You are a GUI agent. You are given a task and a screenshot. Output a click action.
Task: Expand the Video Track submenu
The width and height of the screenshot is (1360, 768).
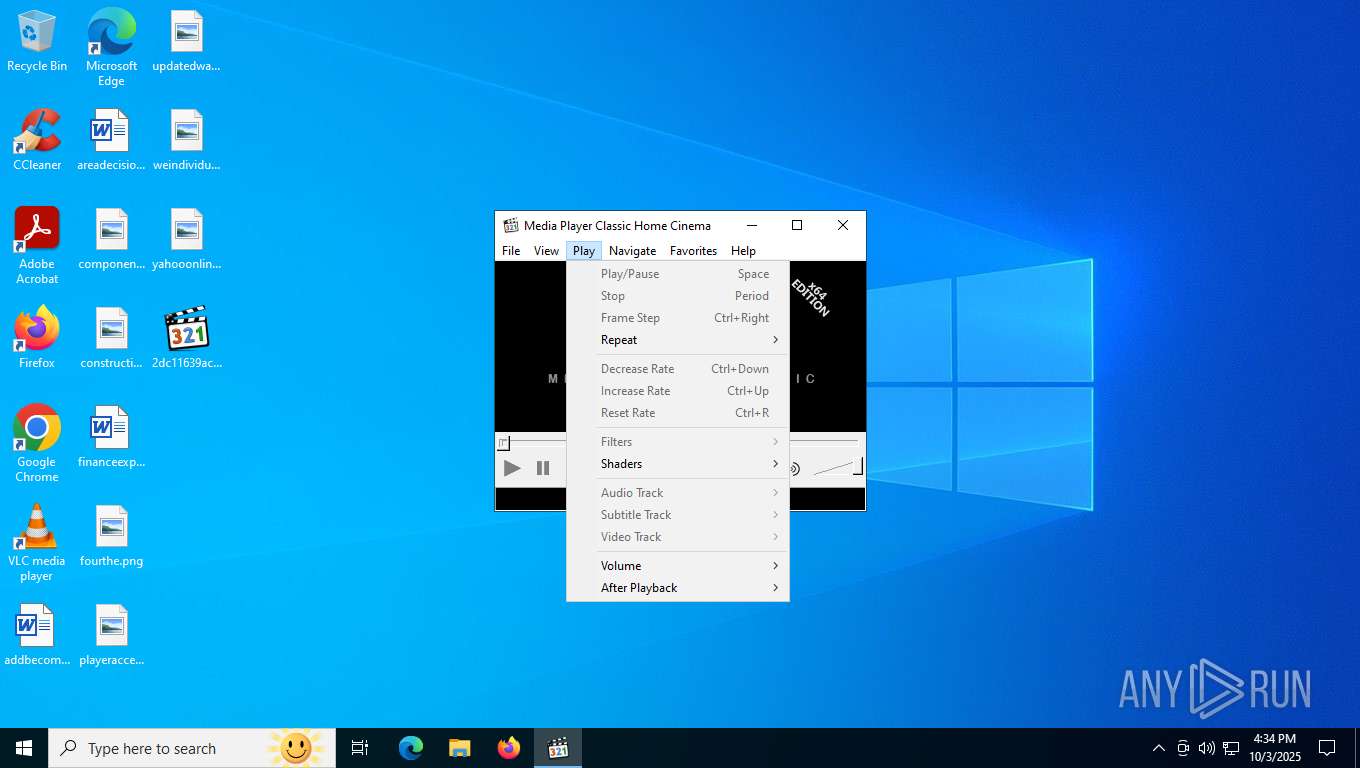(x=678, y=537)
